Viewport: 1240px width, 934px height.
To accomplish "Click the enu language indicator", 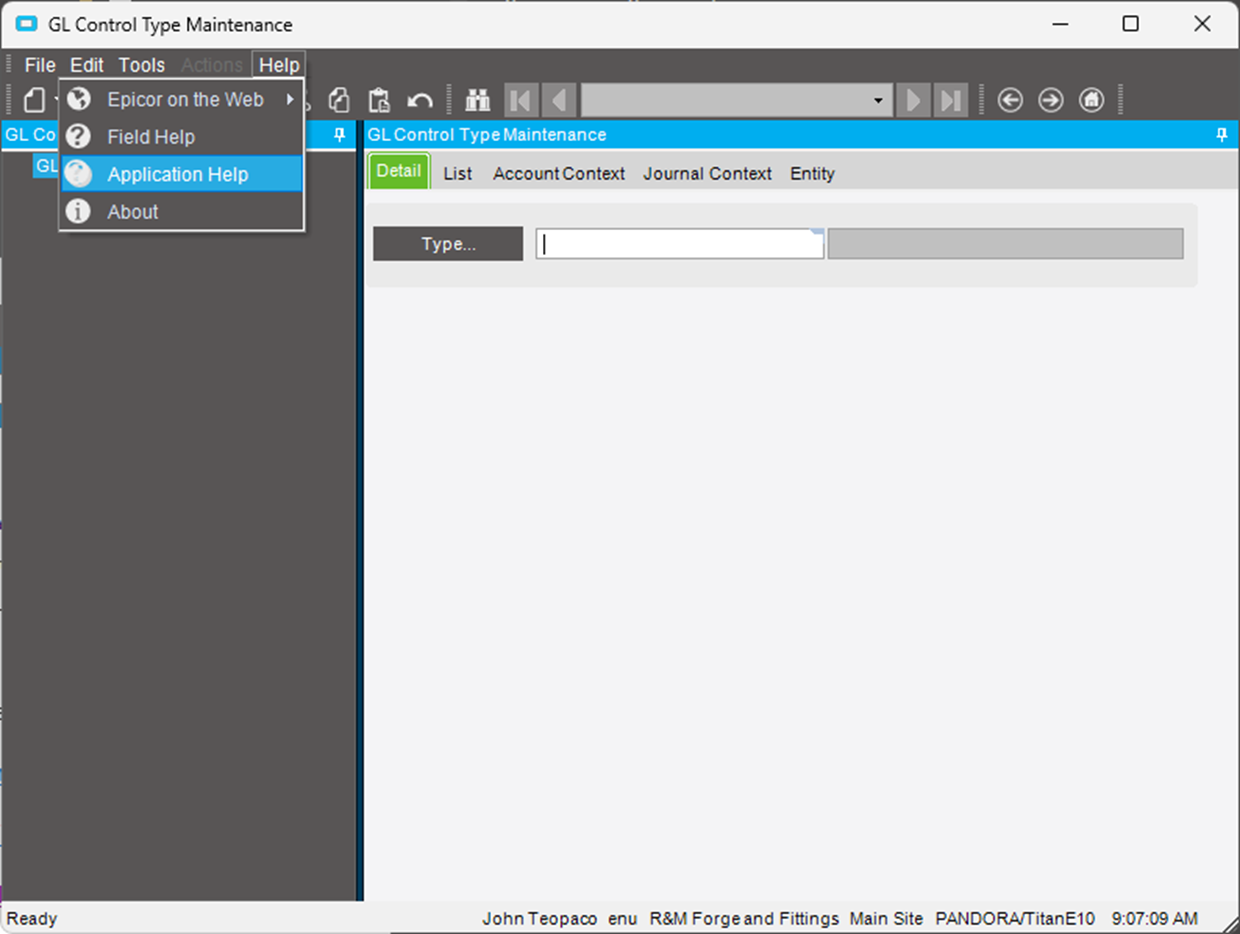I will [x=623, y=918].
